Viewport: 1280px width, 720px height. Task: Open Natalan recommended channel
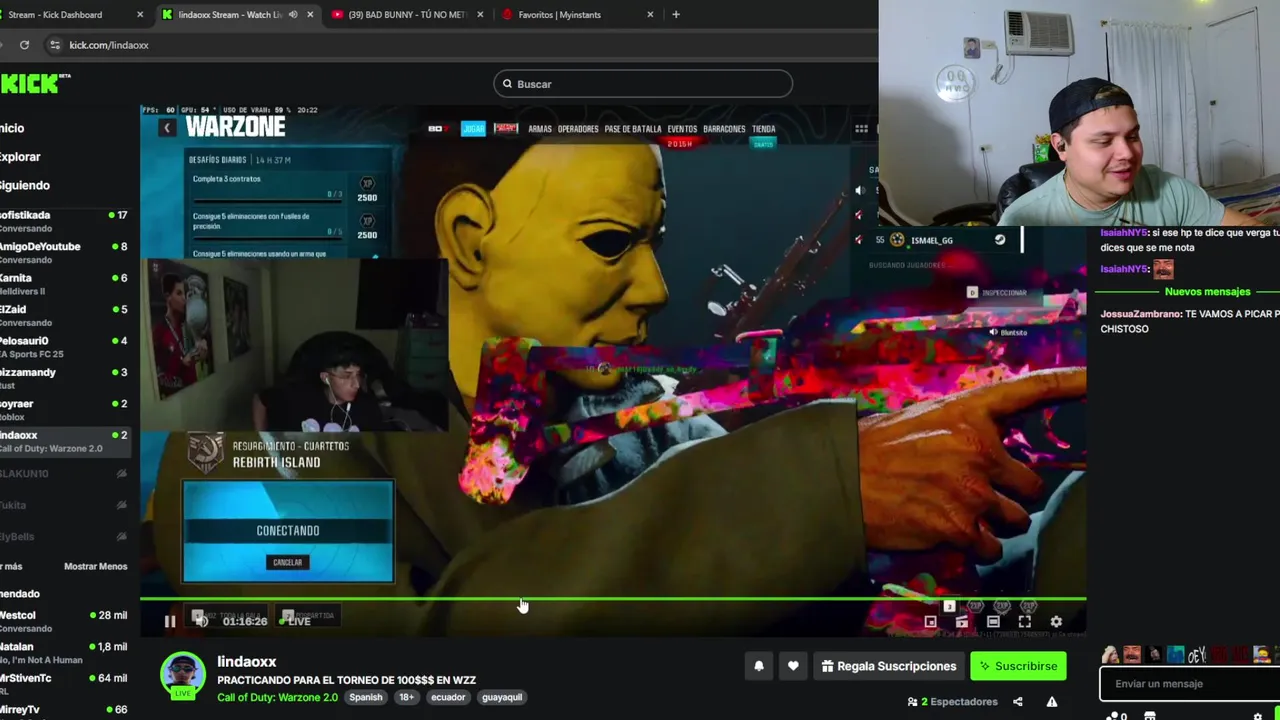64,653
